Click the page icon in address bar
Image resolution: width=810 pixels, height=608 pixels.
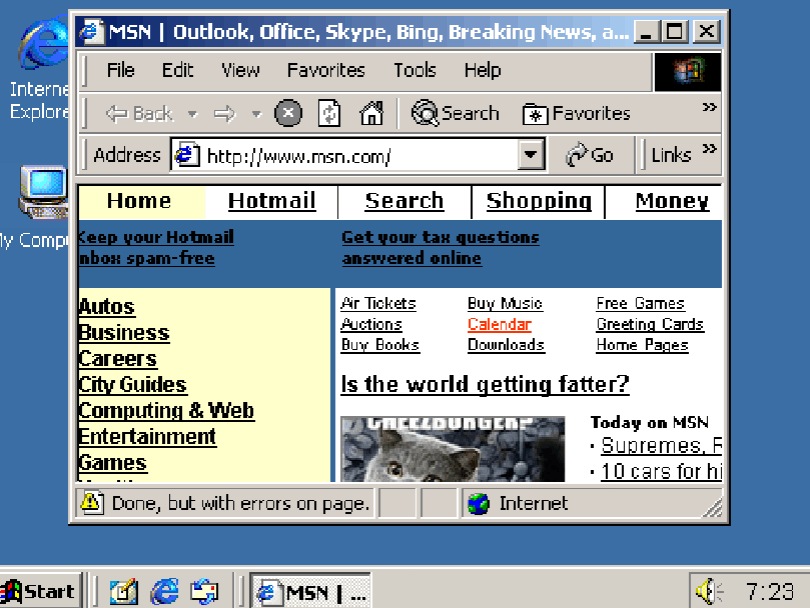point(187,154)
